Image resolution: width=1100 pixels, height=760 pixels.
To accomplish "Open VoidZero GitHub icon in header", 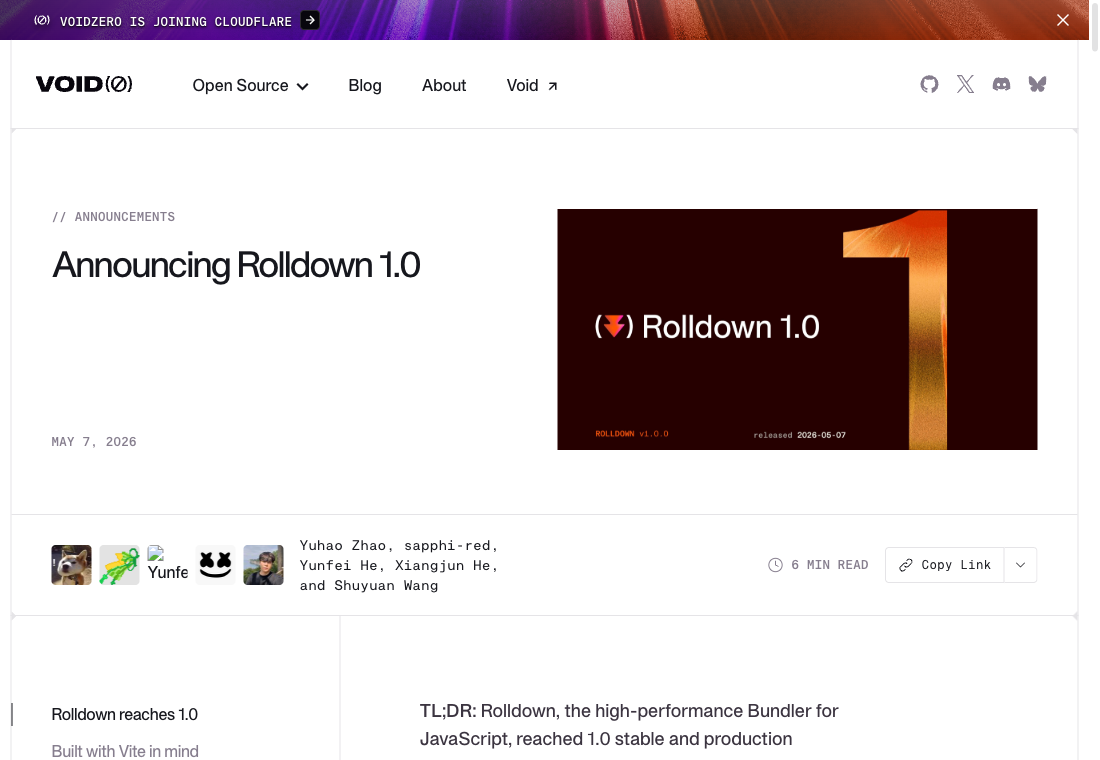I will 929,85.
